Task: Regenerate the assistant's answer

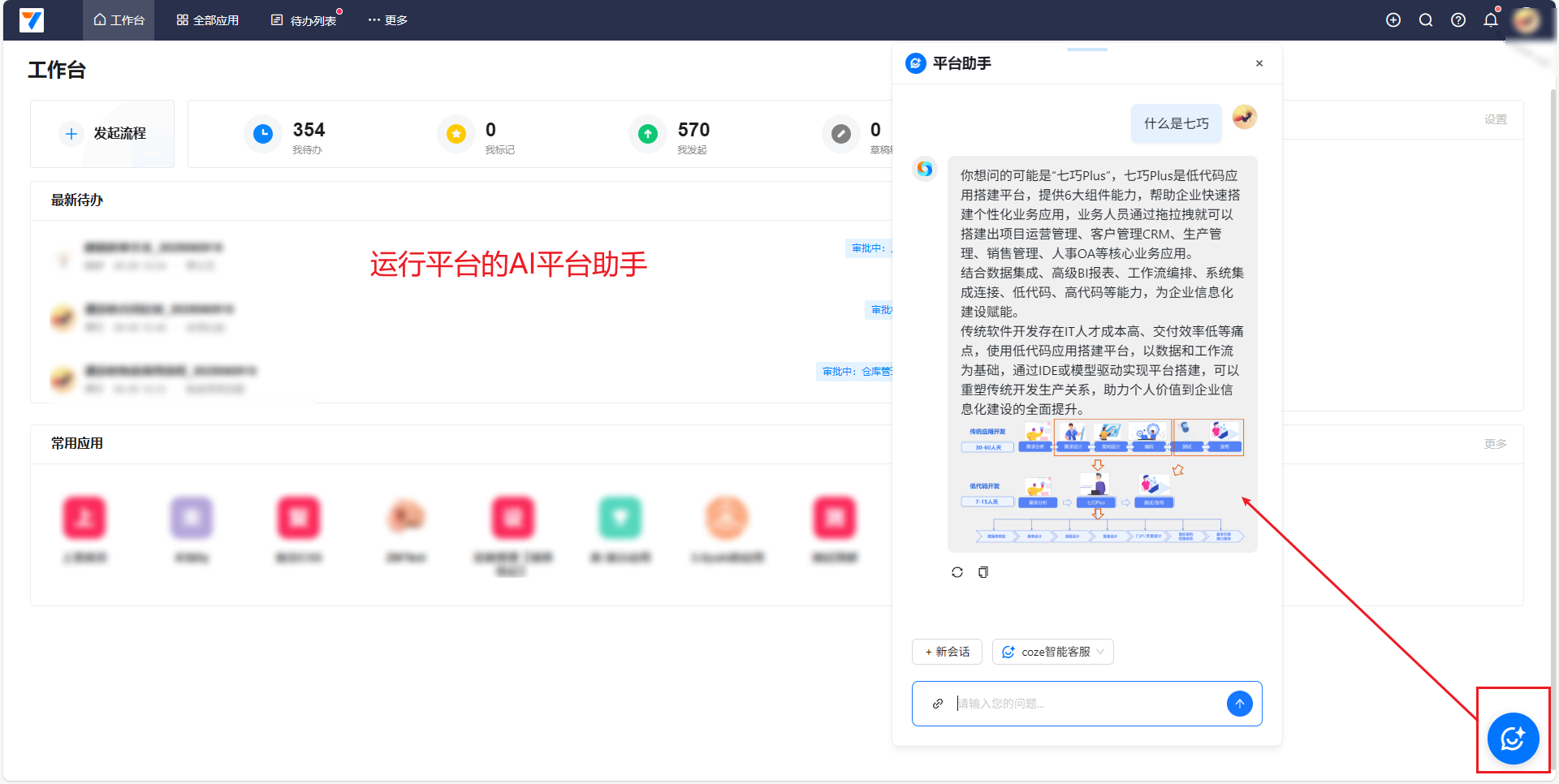Action: click(x=957, y=572)
